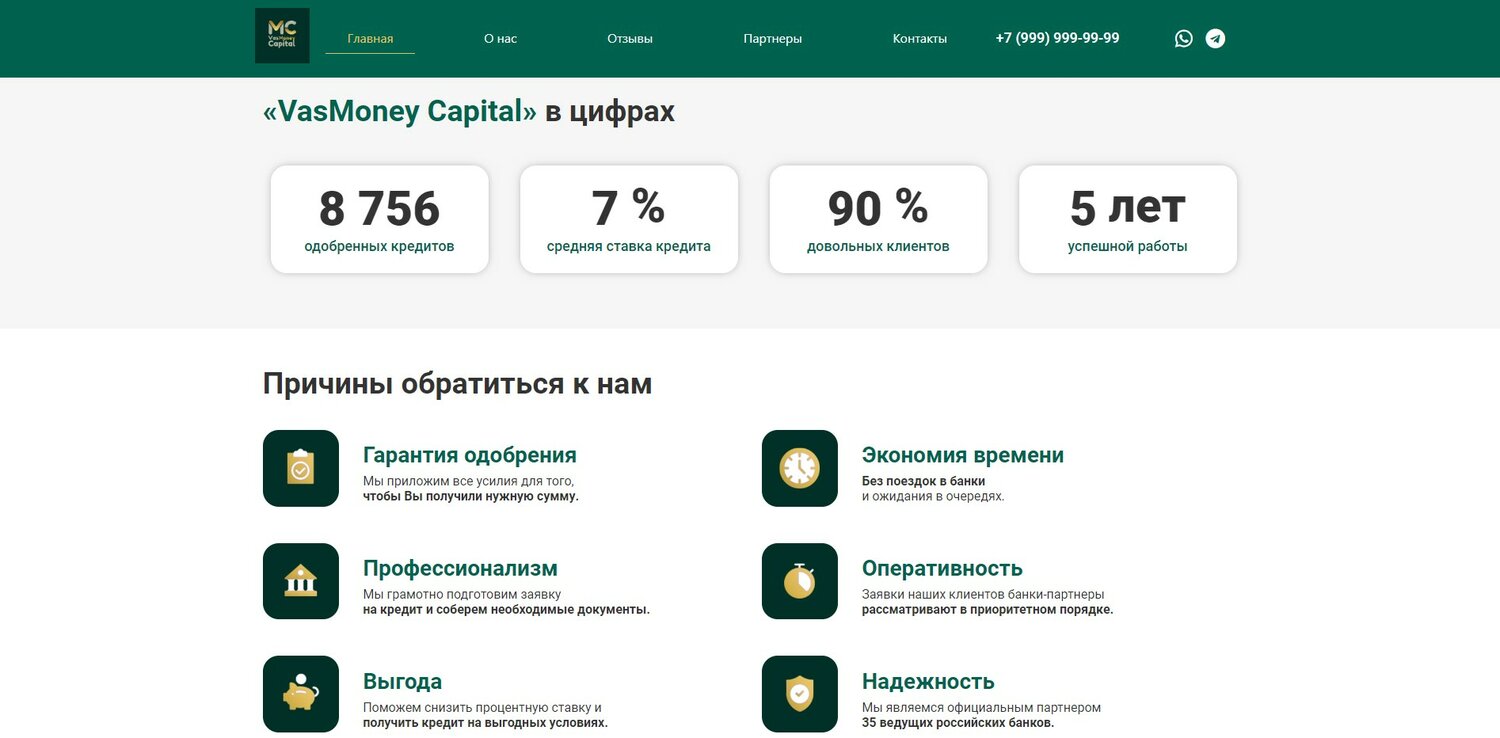This screenshot has width=1500, height=738.
Task: Click the clipboard icon for Гарантия одобрения
Action: (301, 468)
